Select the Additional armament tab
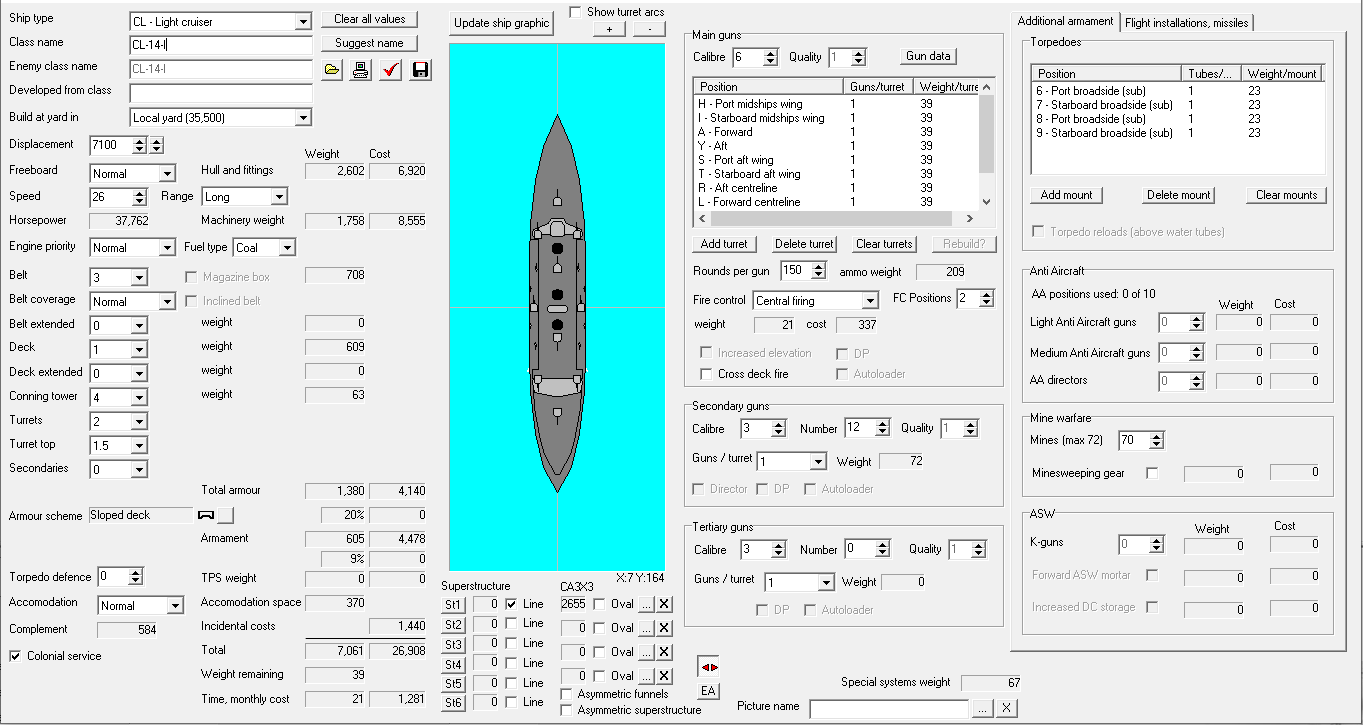The width and height of the screenshot is (1363, 725). tap(1065, 22)
